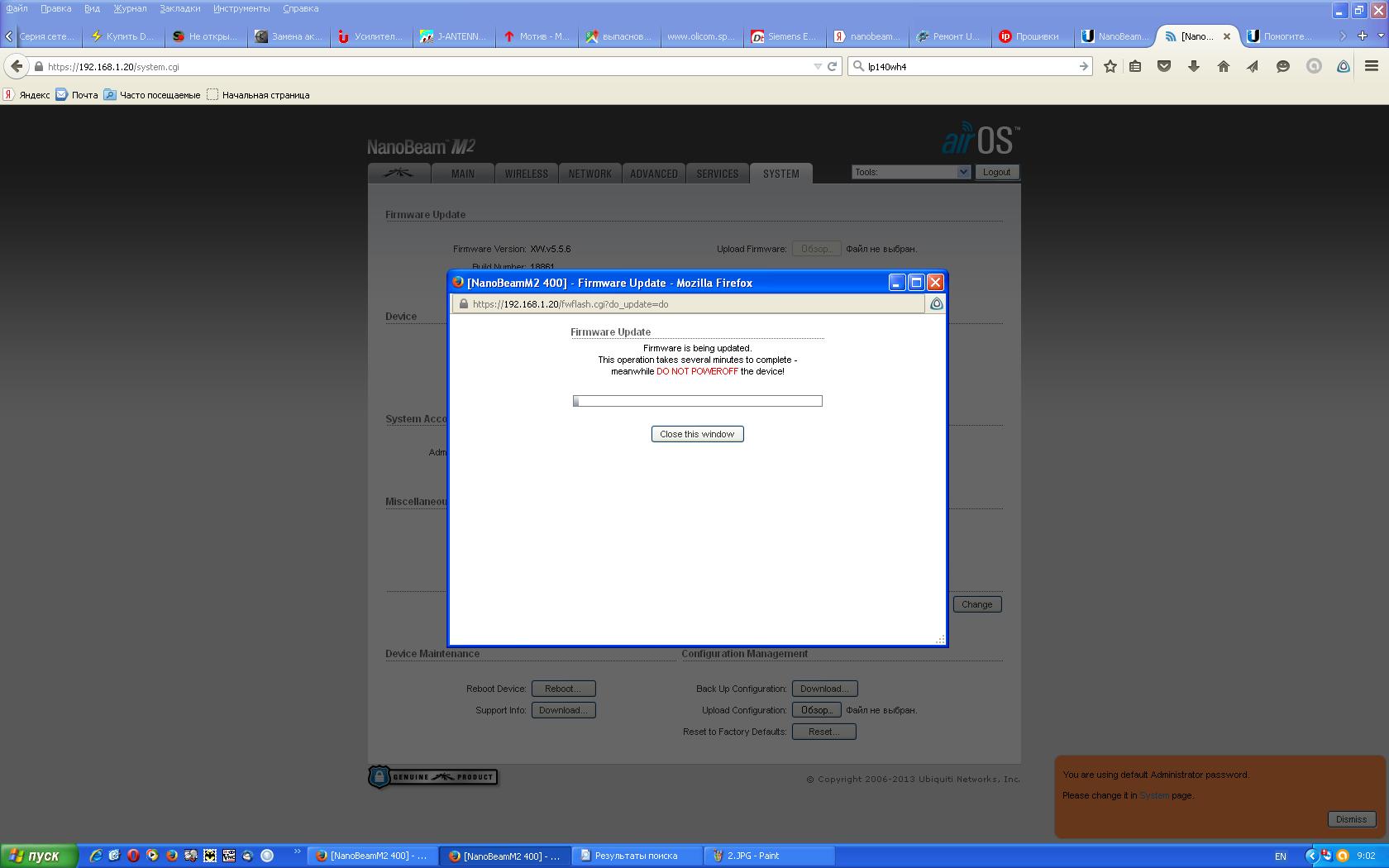Launch Firefox from the quick launch bar
Image resolution: width=1389 pixels, height=868 pixels.
171,856
